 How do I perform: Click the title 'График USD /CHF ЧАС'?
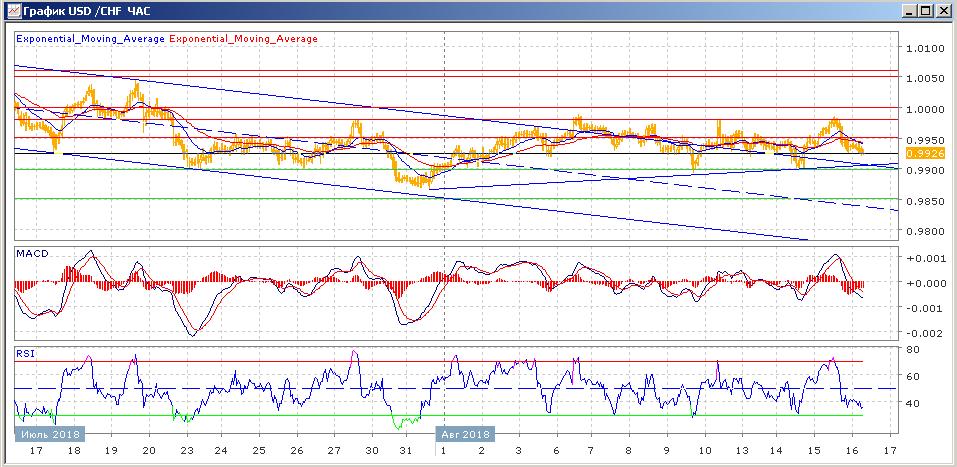87,11
